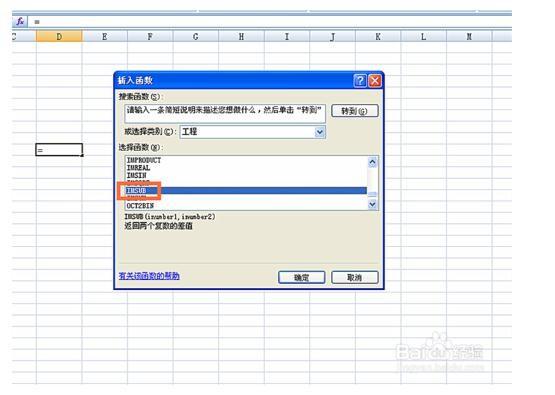The width and height of the screenshot is (555, 395).
Task: Click the 确定 (OK) button
Action: [x=302, y=277]
